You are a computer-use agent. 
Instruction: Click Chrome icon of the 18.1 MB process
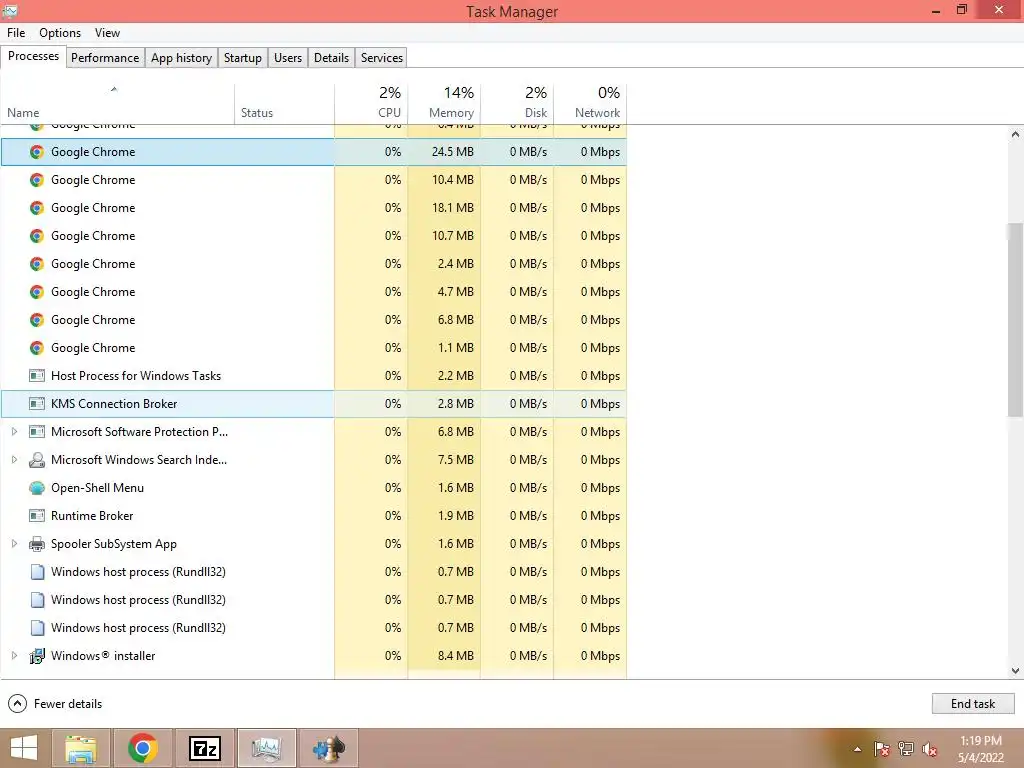[x=37, y=208]
